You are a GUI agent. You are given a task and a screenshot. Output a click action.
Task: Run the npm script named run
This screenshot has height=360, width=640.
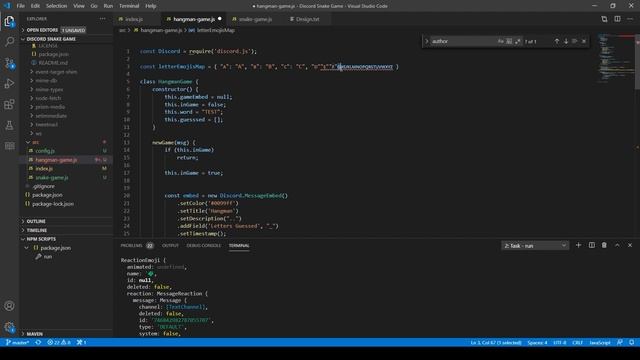(x=66, y=257)
